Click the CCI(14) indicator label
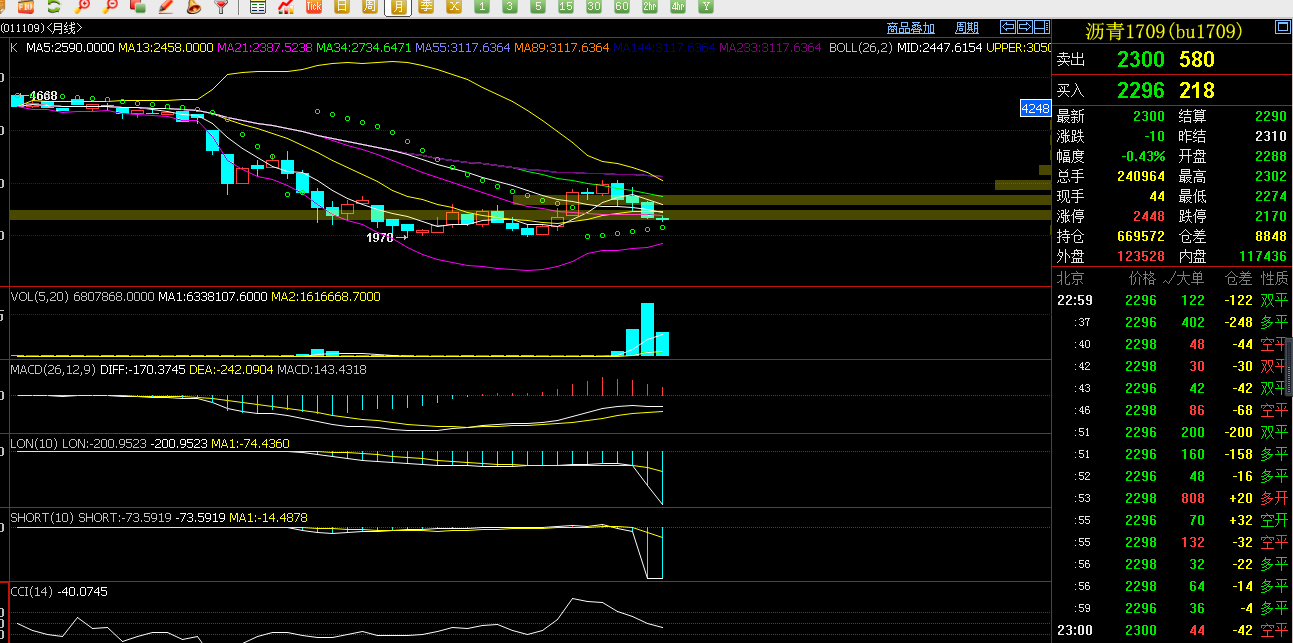This screenshot has height=643, width=1293. pyautogui.click(x=32, y=591)
